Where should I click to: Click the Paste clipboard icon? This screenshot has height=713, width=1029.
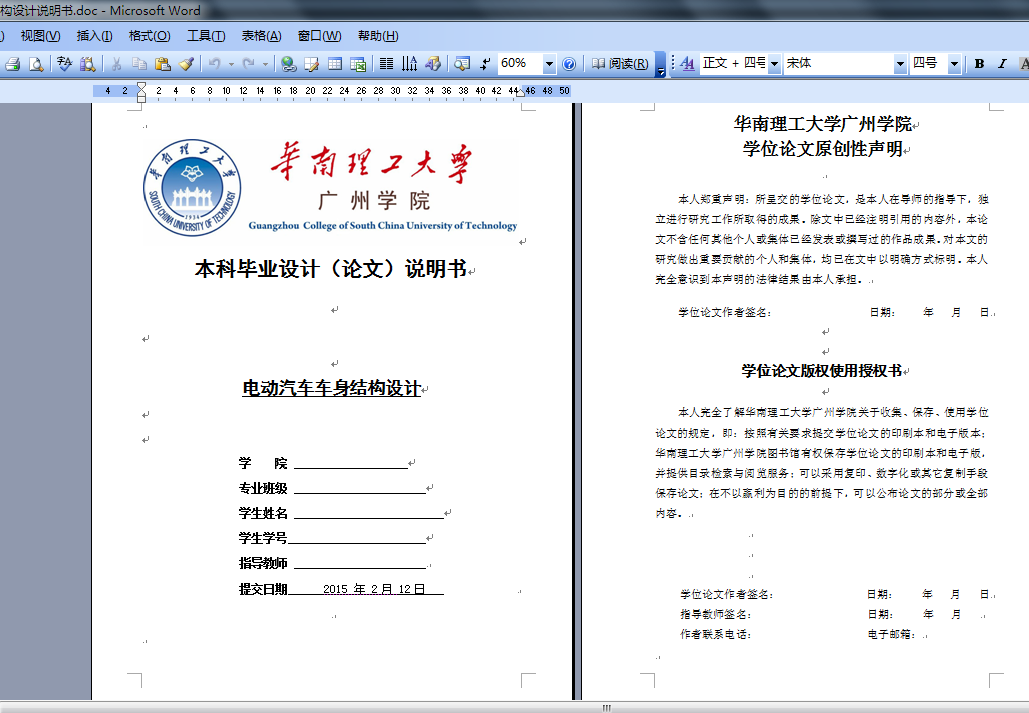[x=162, y=64]
